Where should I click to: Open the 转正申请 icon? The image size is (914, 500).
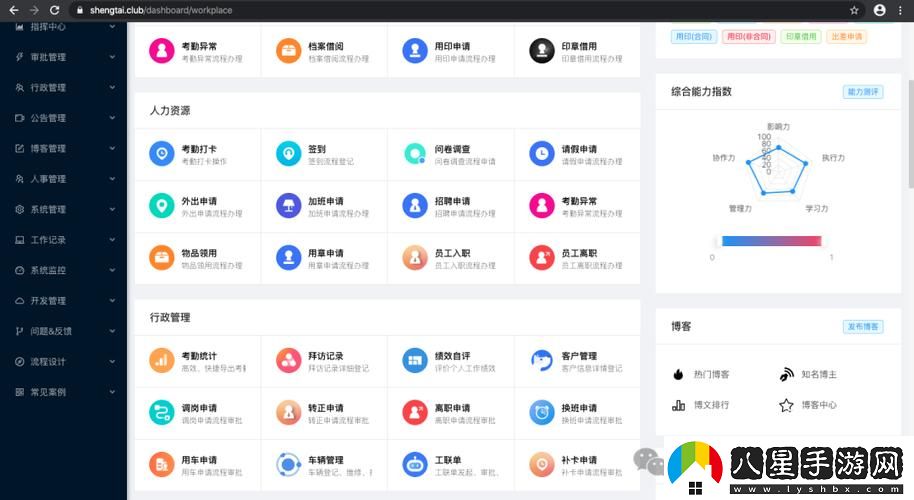coord(289,413)
